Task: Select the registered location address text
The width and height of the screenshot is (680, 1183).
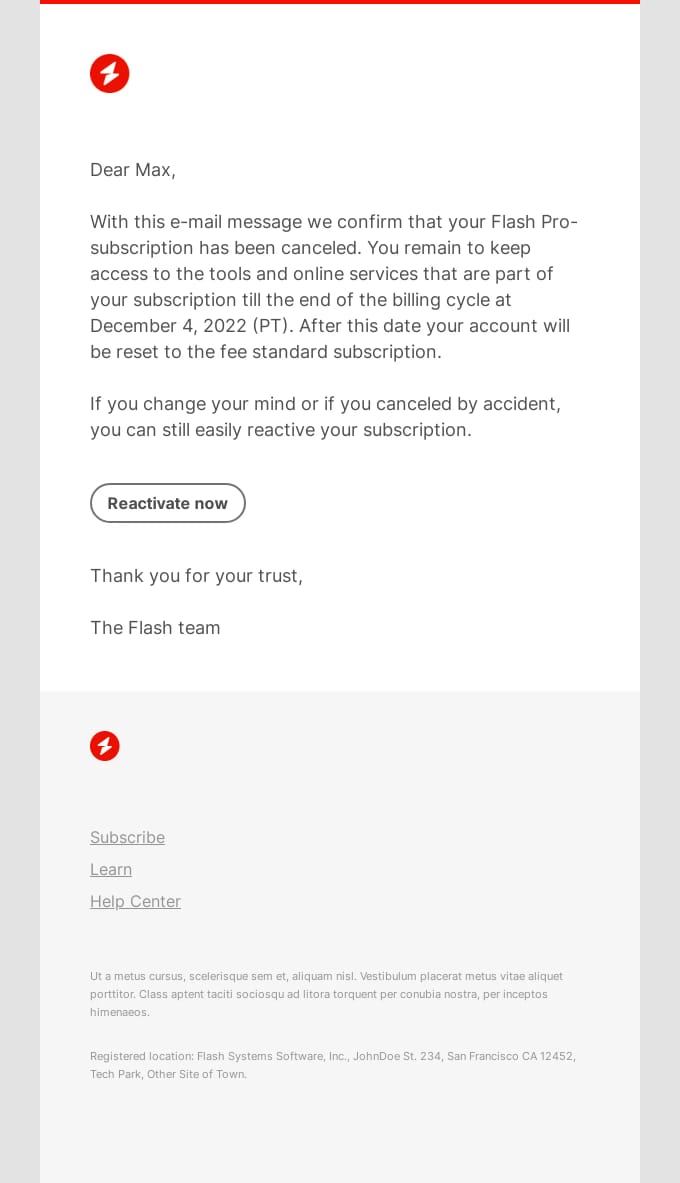Action: 332,1065
